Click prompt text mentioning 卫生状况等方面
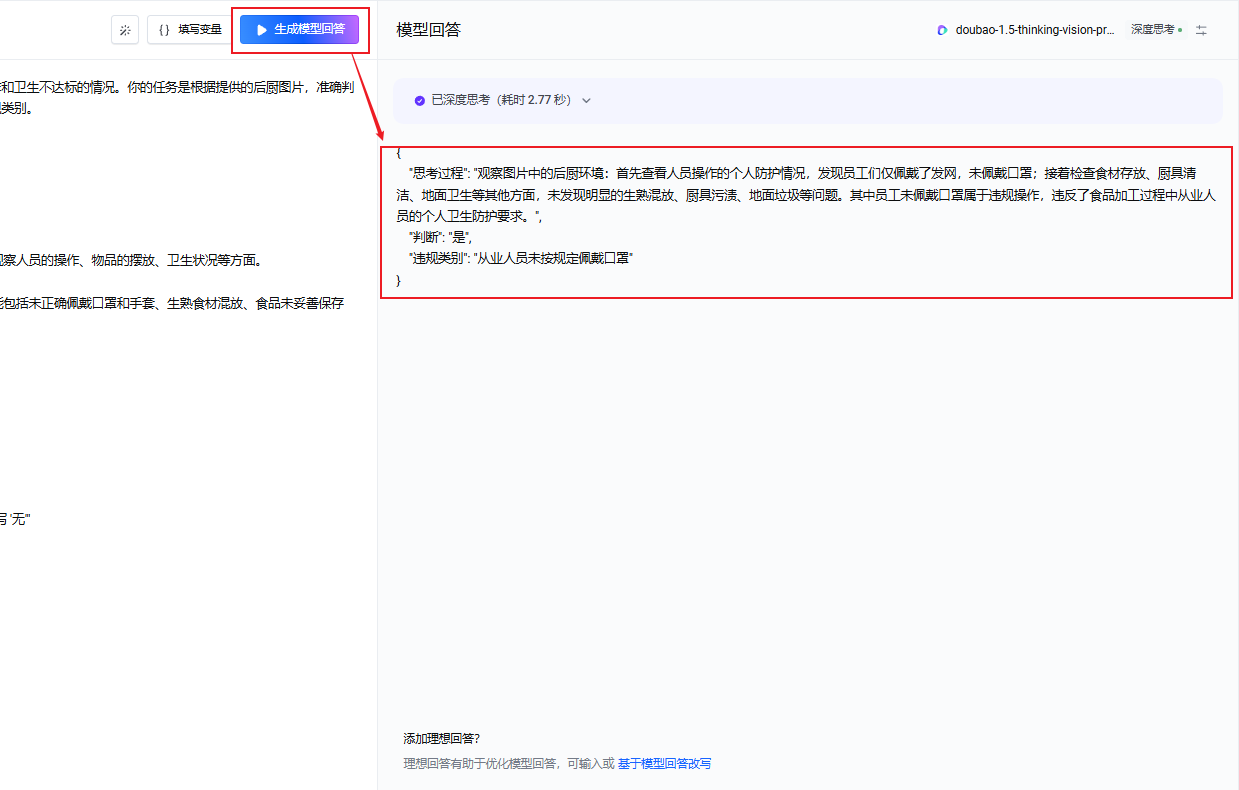The height and width of the screenshot is (790, 1239). [214, 261]
